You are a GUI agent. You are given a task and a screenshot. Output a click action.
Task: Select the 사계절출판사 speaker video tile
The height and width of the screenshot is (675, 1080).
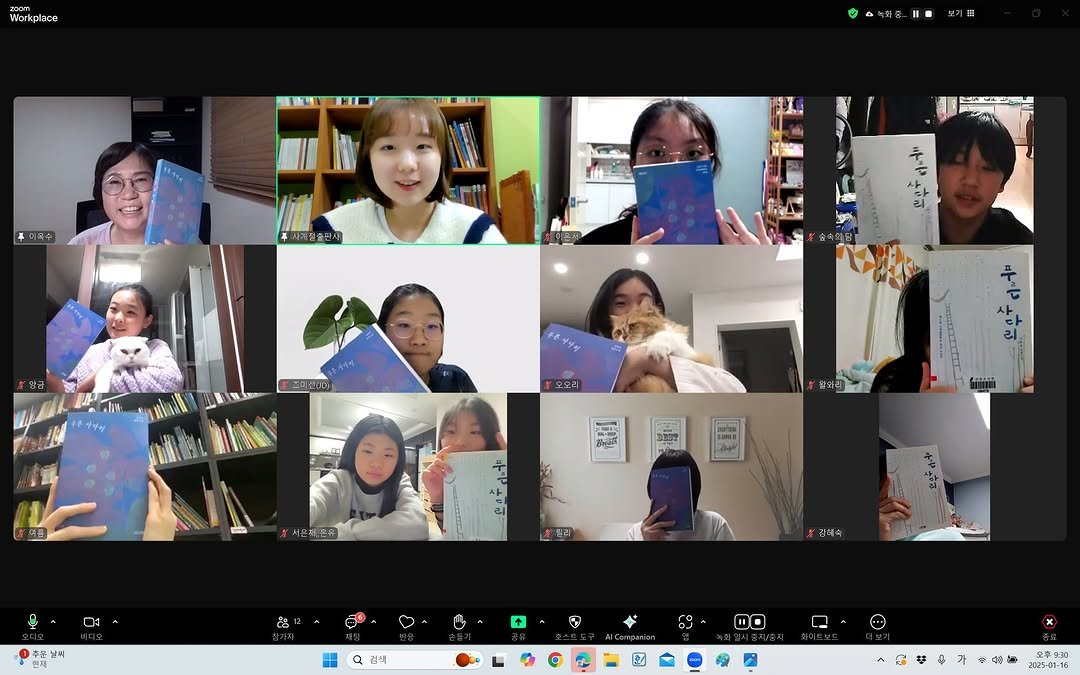pyautogui.click(x=408, y=170)
